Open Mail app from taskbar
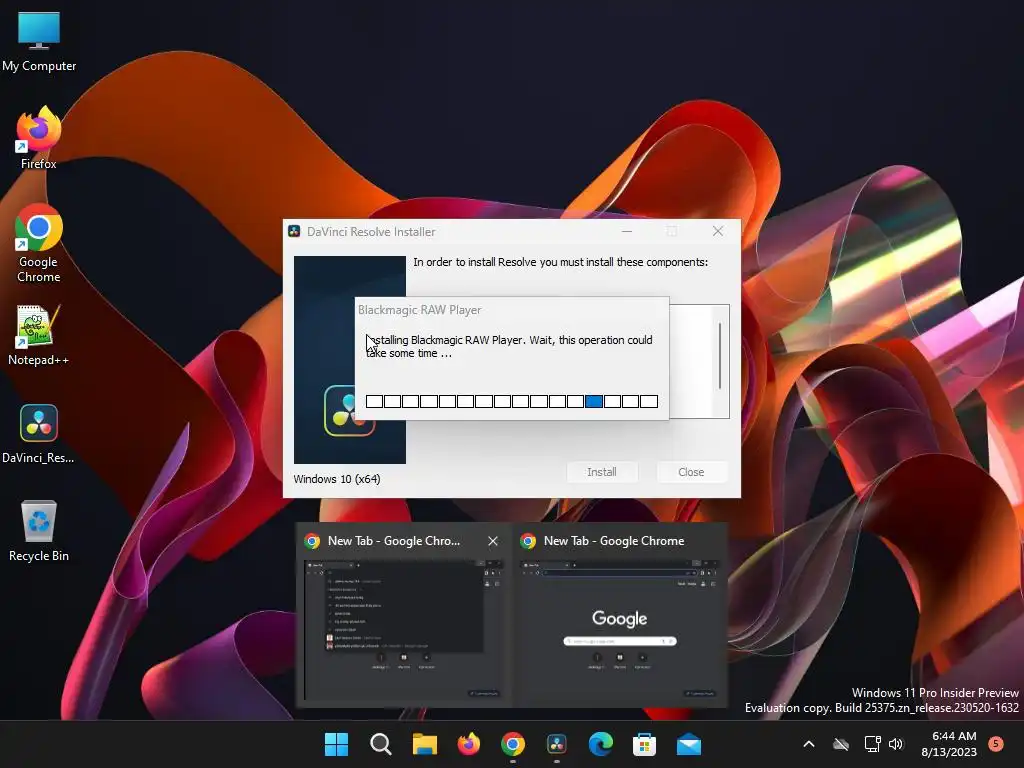The image size is (1024, 768). [688, 744]
